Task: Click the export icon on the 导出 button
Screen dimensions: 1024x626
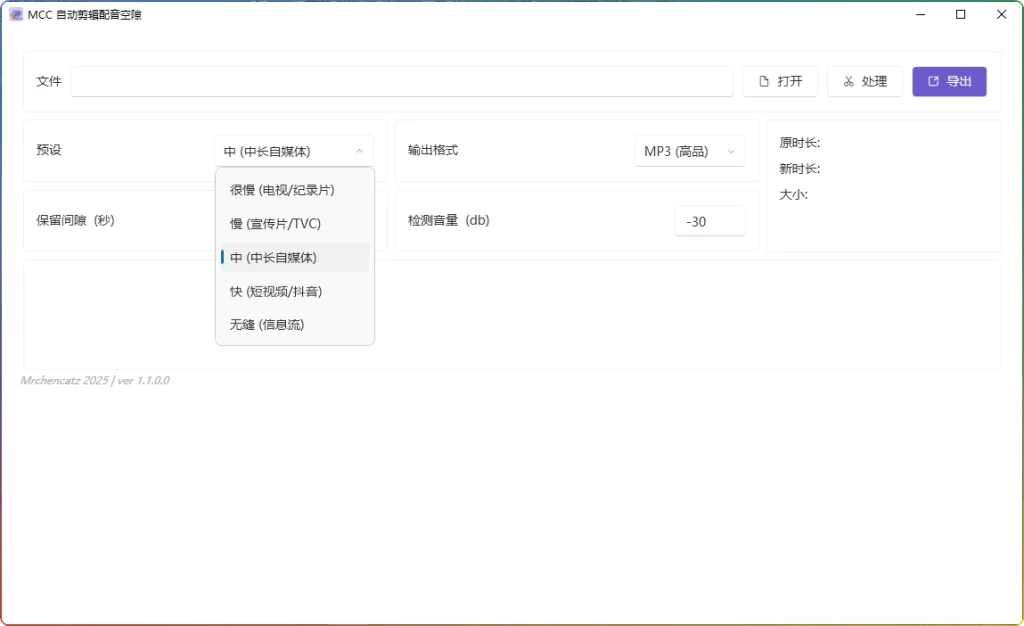Action: pyautogui.click(x=934, y=81)
